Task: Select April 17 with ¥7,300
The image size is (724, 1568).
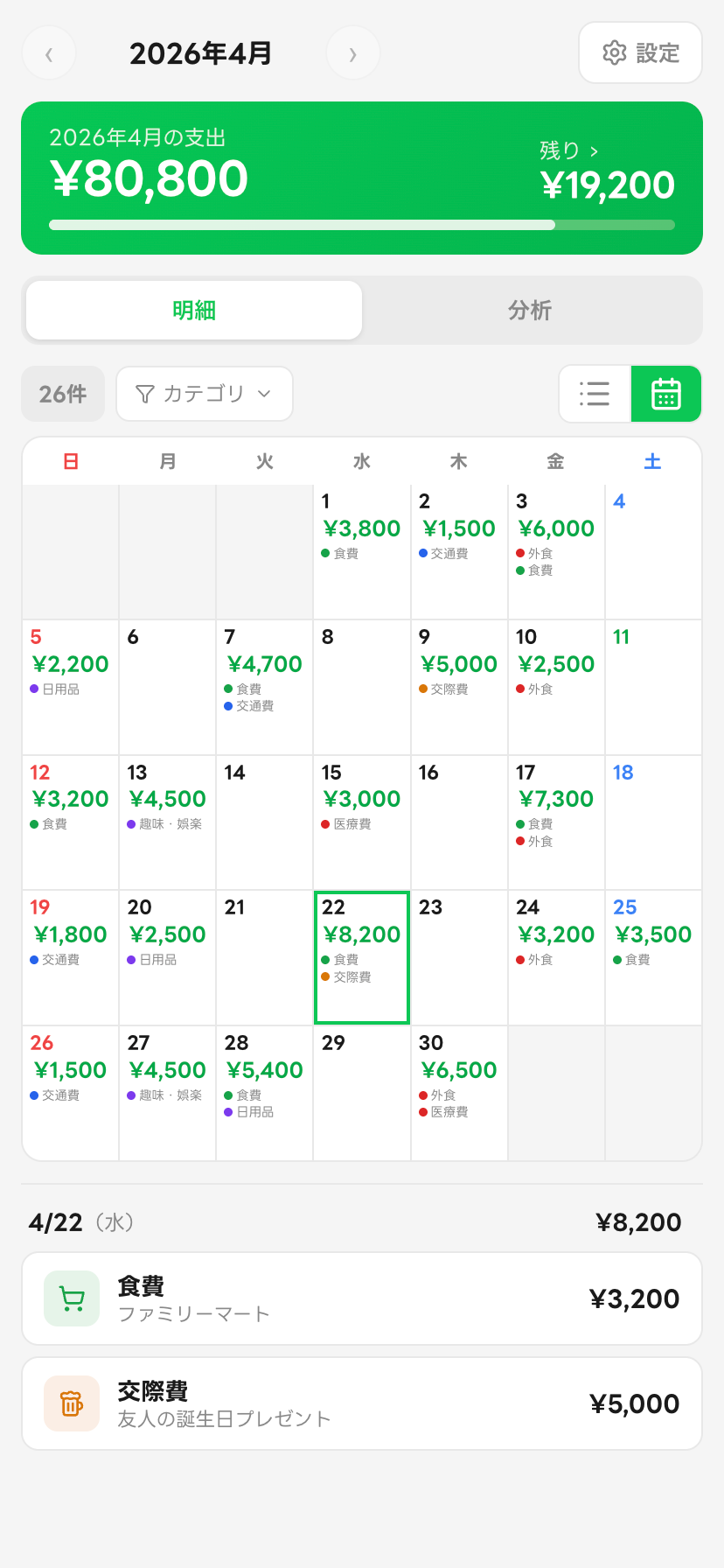Action: coord(556,822)
